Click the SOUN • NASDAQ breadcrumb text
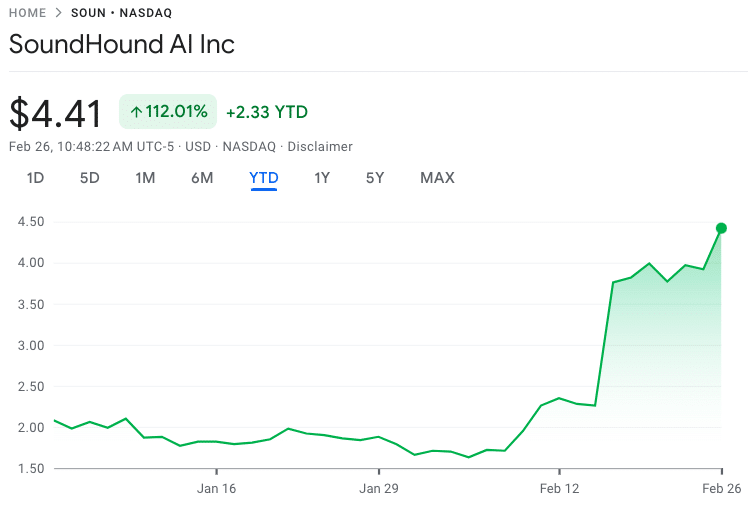This screenshot has height=505, width=748. [x=122, y=13]
